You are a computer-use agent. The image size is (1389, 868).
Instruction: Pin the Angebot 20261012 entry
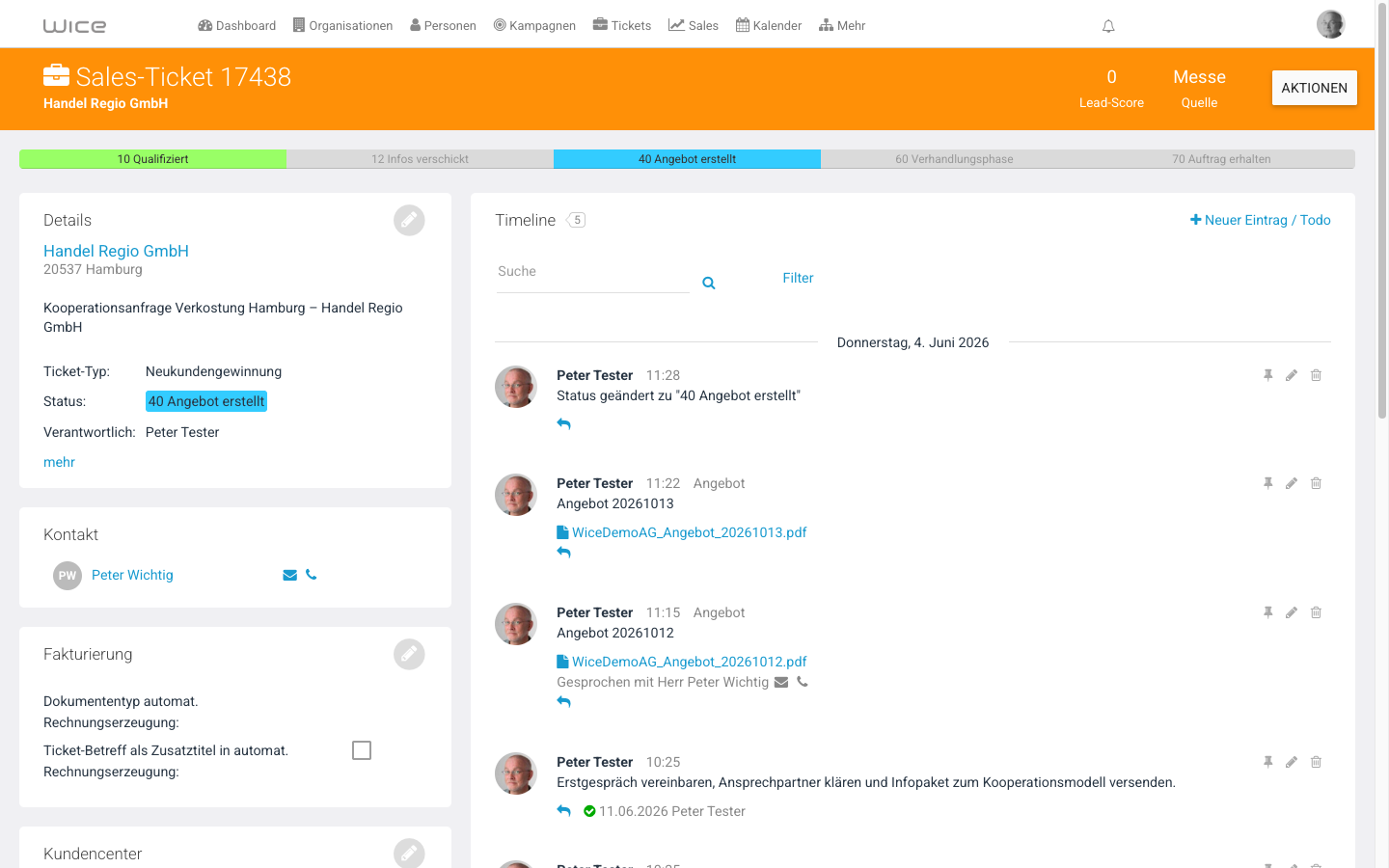[1268, 612]
